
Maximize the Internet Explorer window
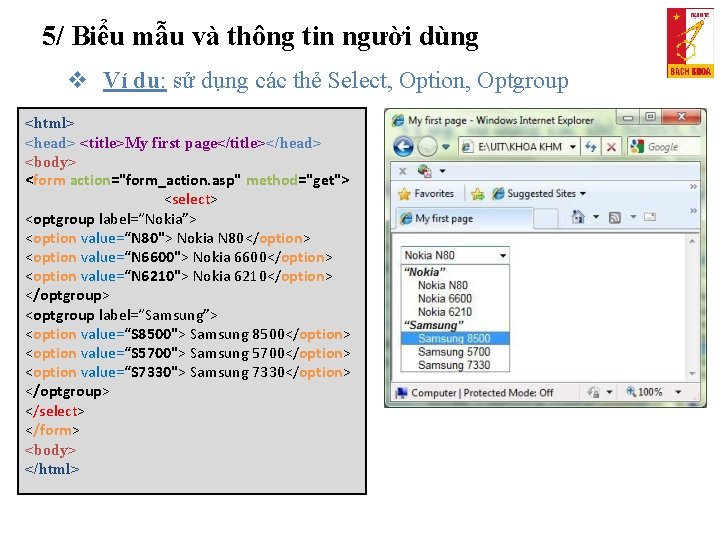point(650,118)
